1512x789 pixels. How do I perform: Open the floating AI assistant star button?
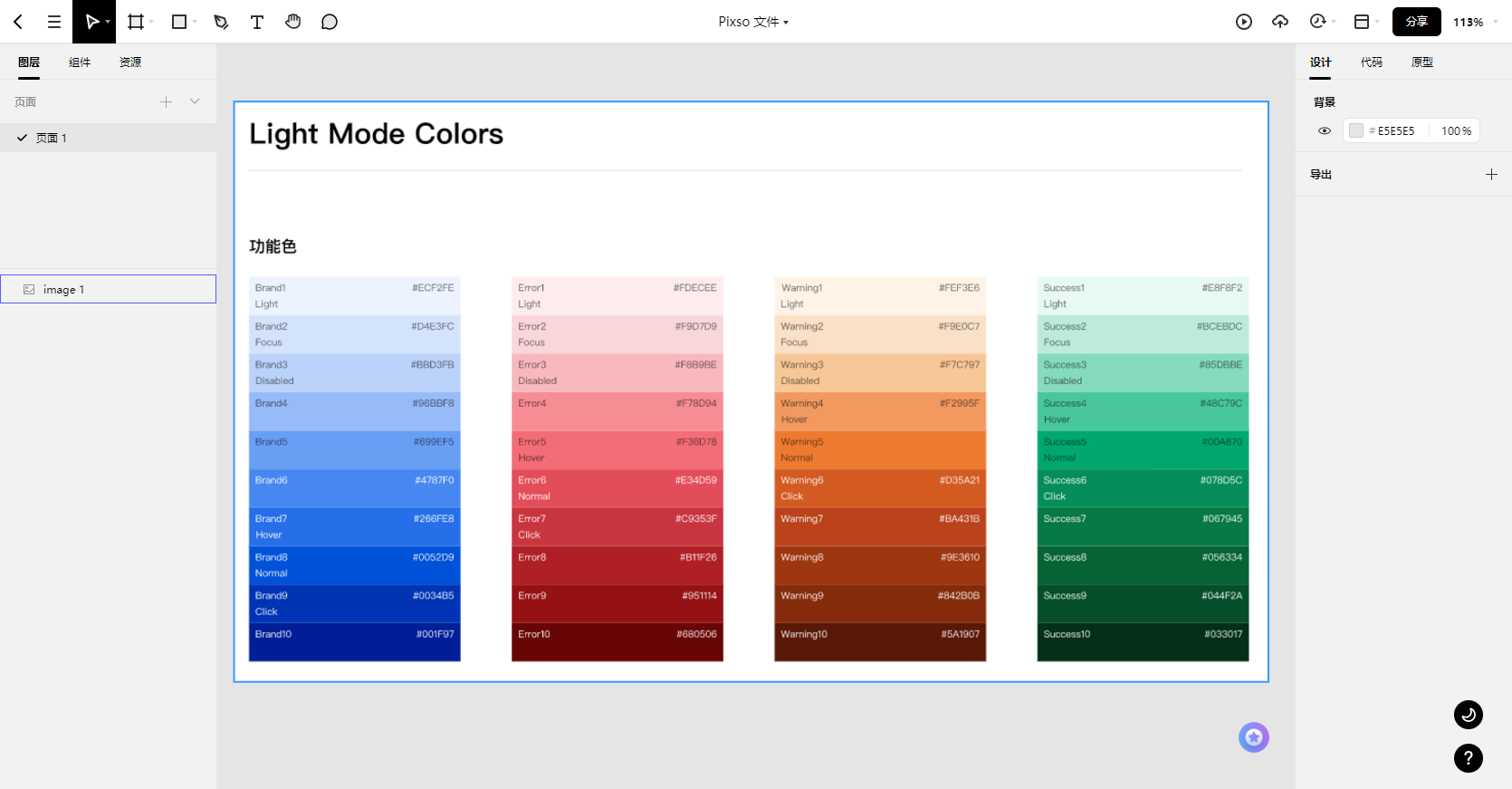click(x=1254, y=737)
